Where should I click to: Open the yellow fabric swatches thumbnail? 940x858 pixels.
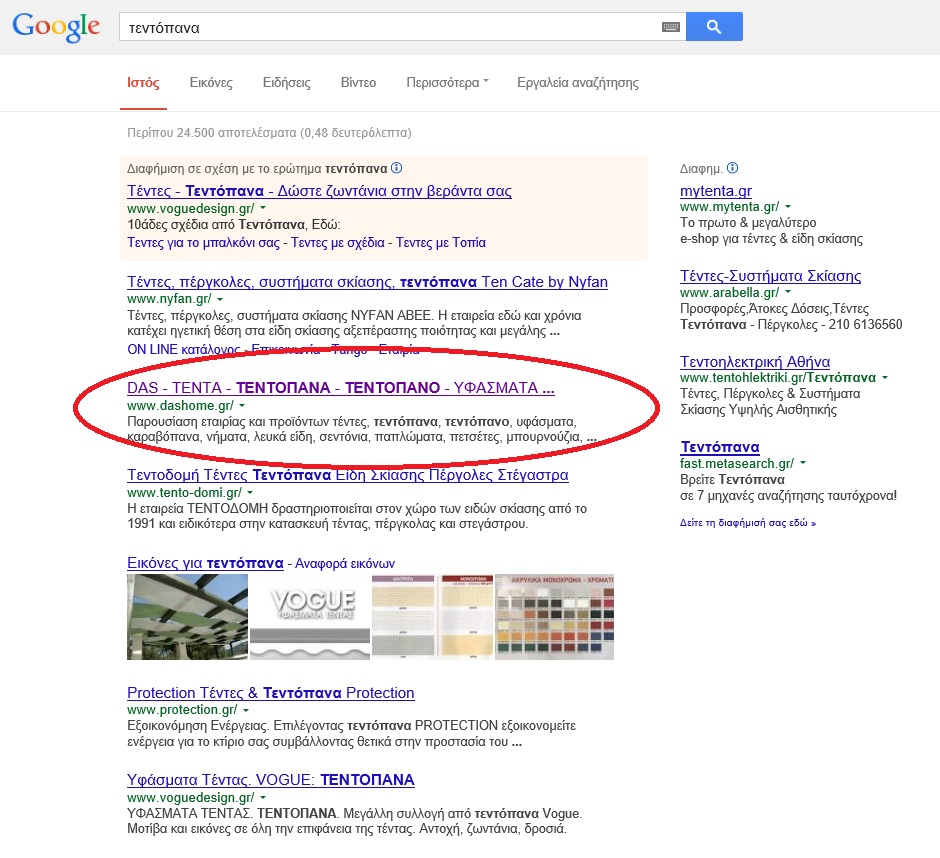[467, 617]
